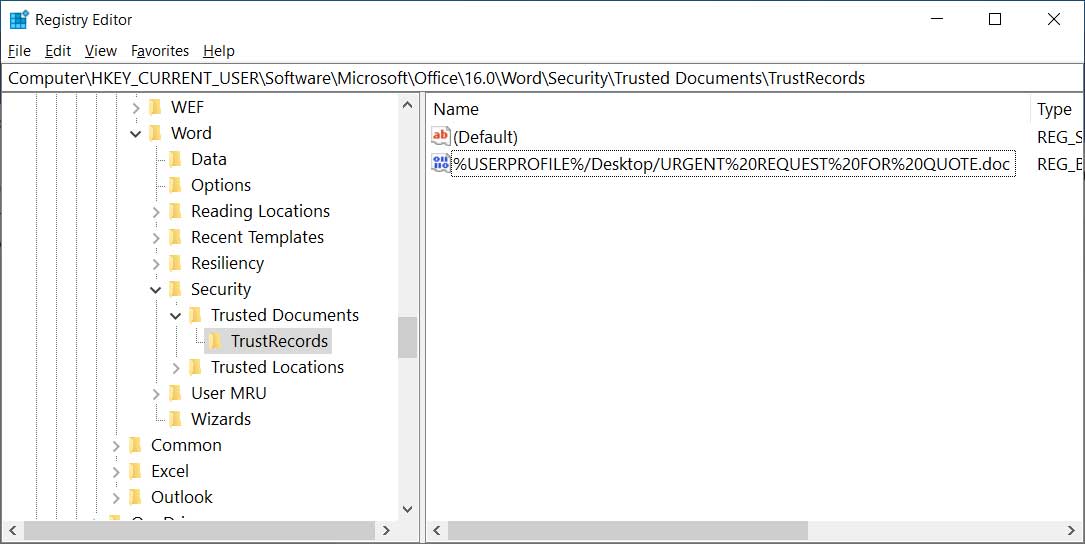This screenshot has height=544, width=1085.
Task: Click the registry path address bar
Action: (x=540, y=78)
